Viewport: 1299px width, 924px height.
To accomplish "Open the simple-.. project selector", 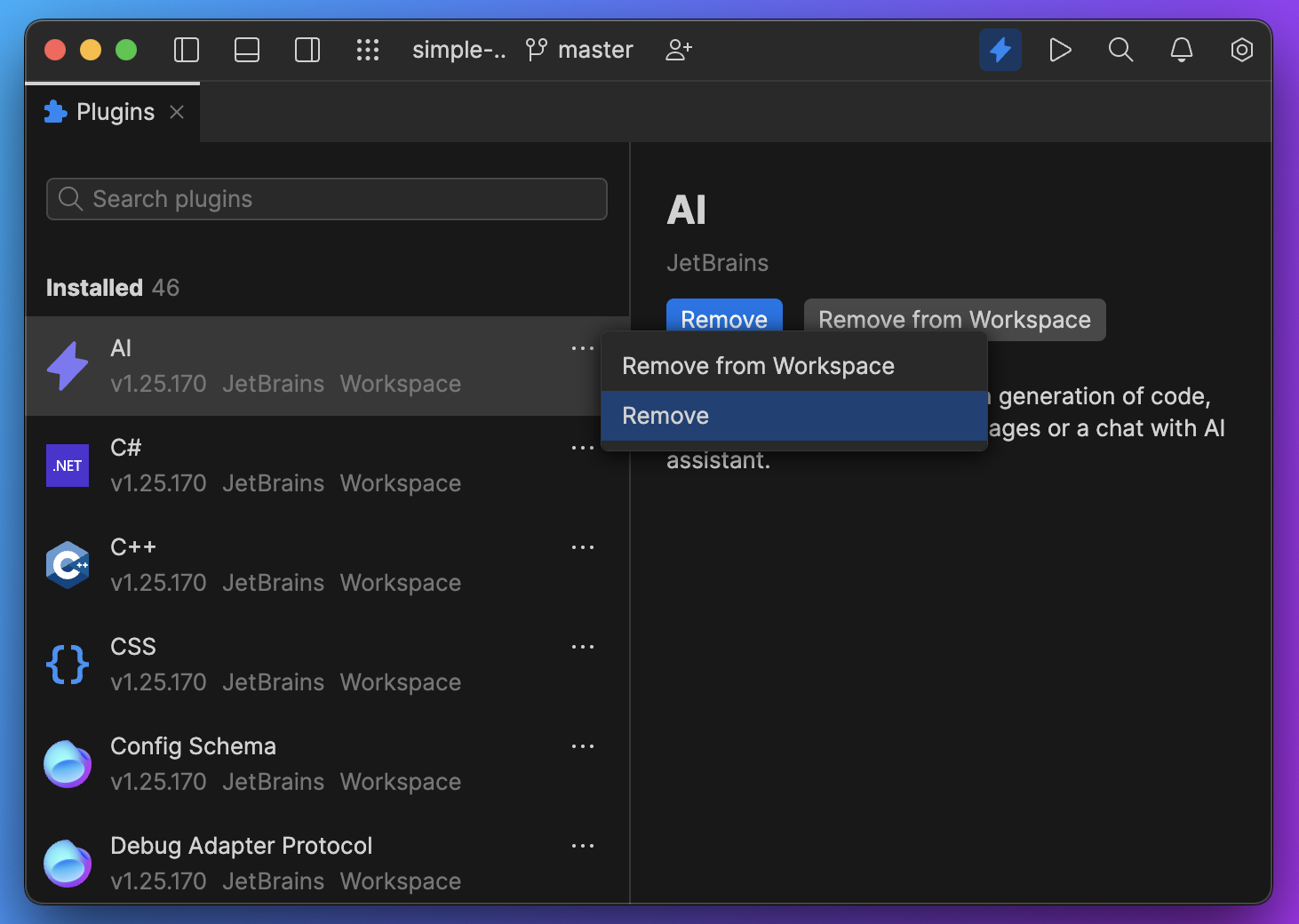I will pyautogui.click(x=458, y=50).
